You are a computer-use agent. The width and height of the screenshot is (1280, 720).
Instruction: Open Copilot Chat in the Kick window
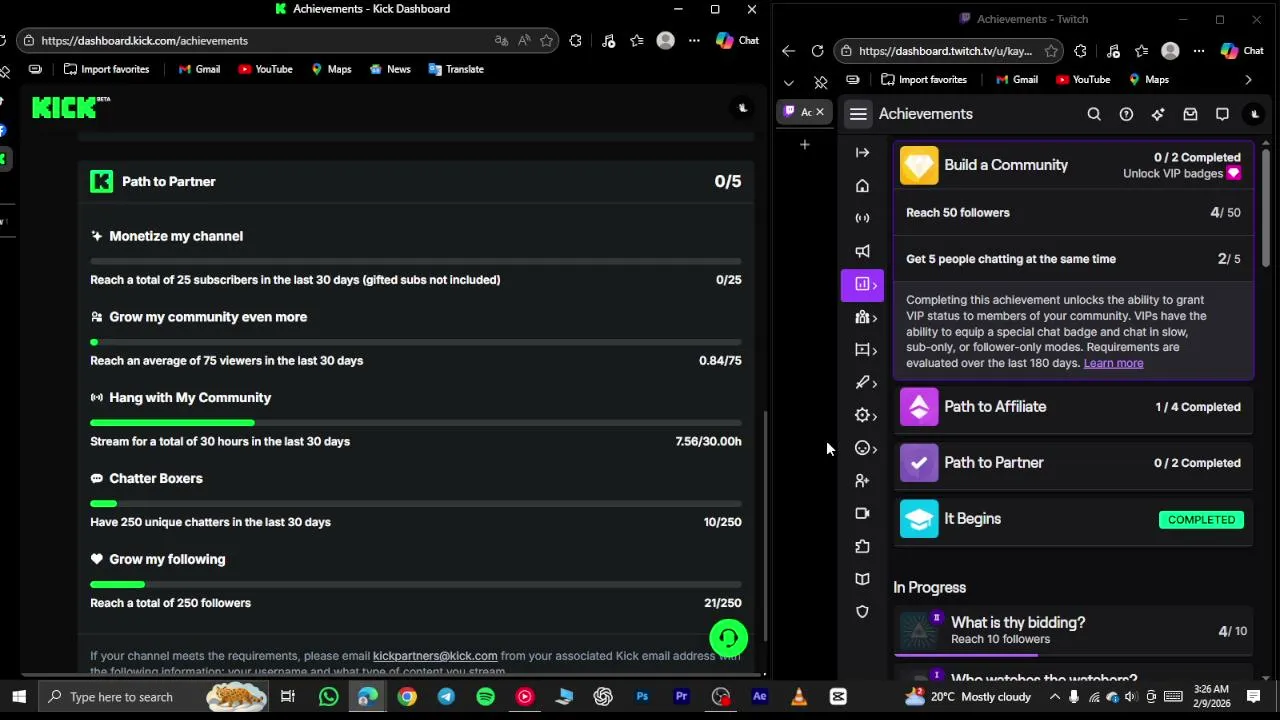click(737, 41)
